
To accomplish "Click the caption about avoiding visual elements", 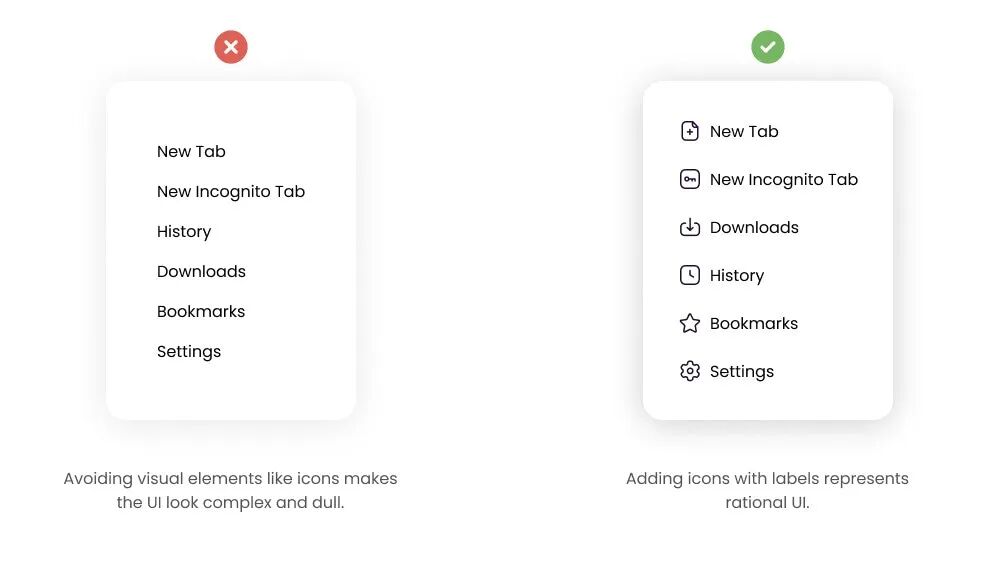I will (x=231, y=490).
